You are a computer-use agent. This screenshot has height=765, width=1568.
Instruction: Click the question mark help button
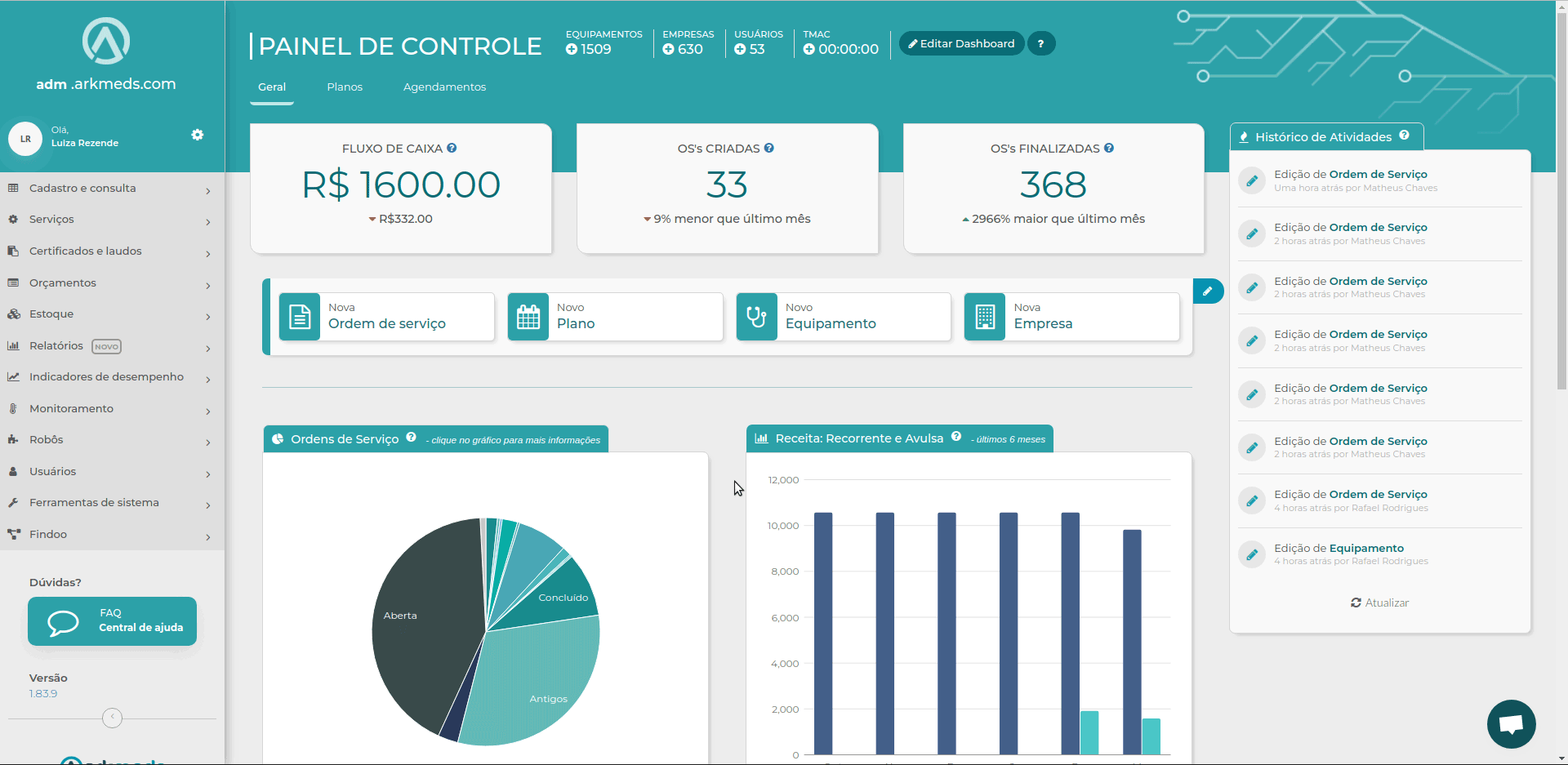pyautogui.click(x=1040, y=43)
